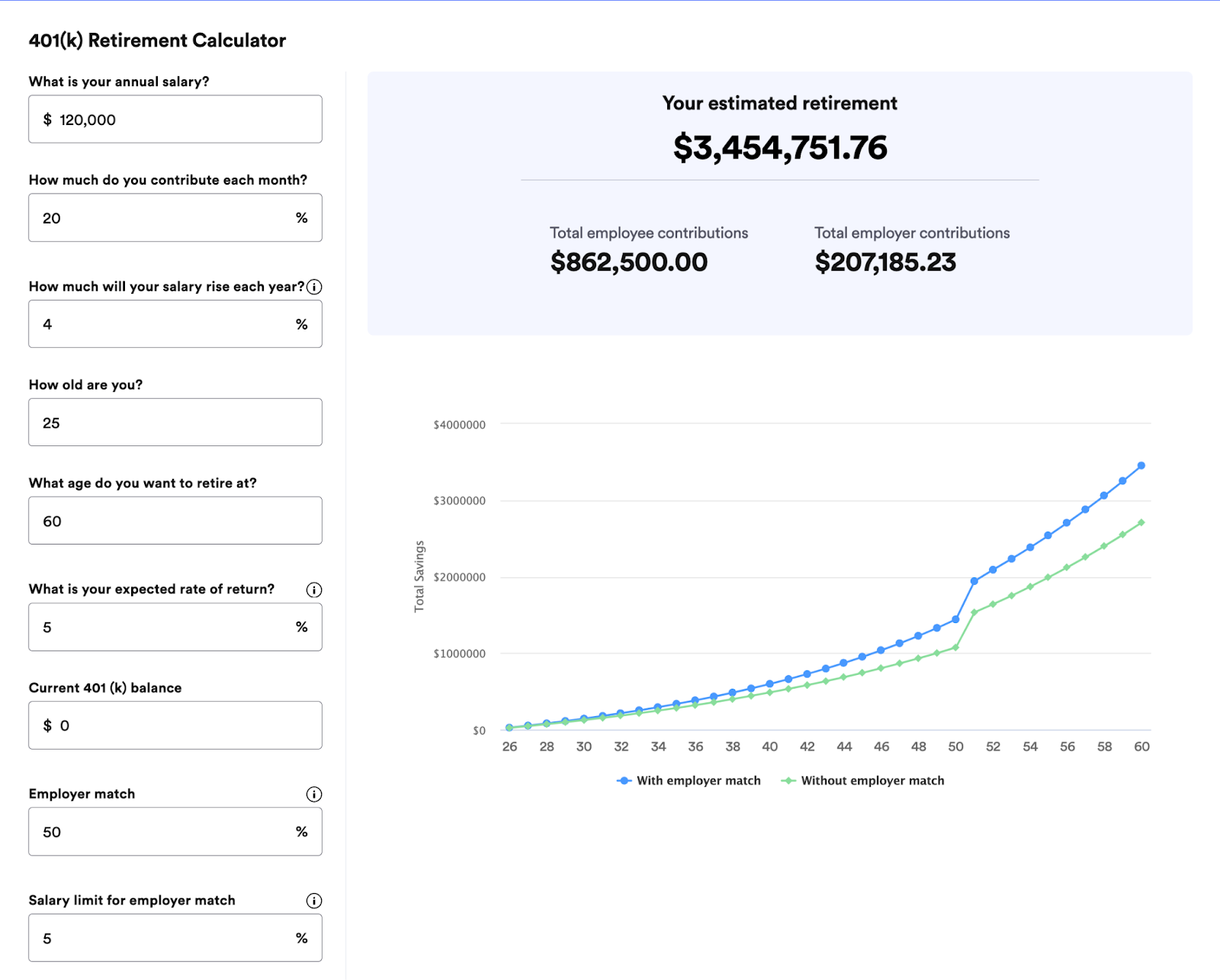Open info icon next to Employer match
This screenshot has width=1220, height=980.
tap(314, 794)
